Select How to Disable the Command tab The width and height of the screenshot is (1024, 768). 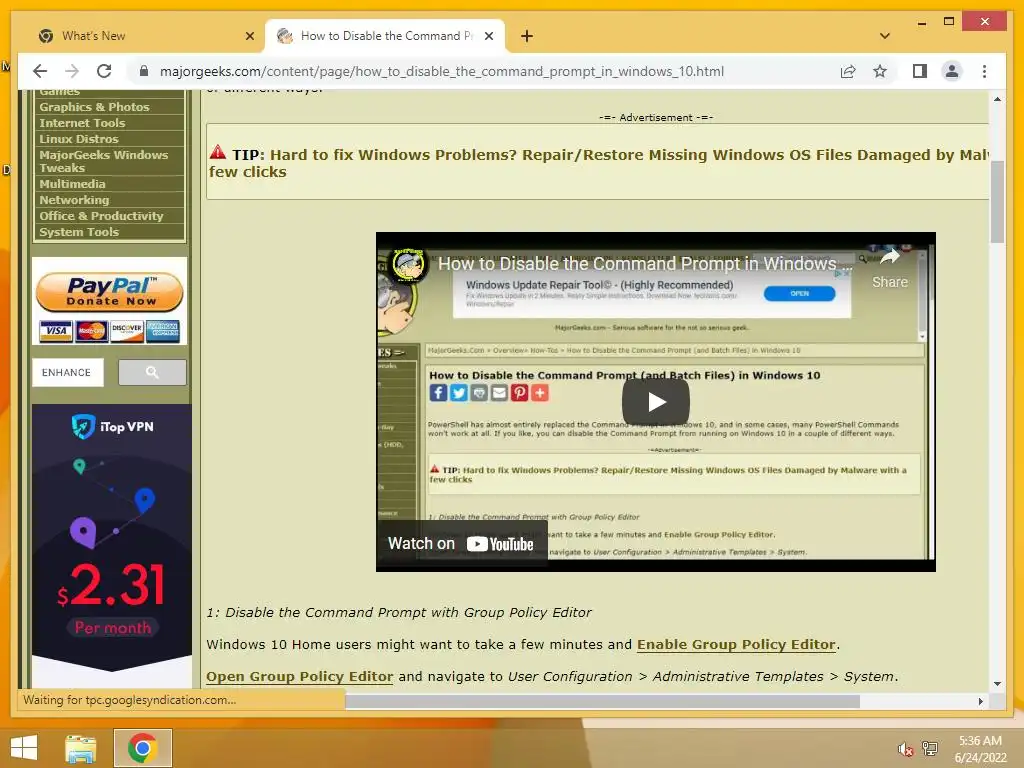coord(385,36)
